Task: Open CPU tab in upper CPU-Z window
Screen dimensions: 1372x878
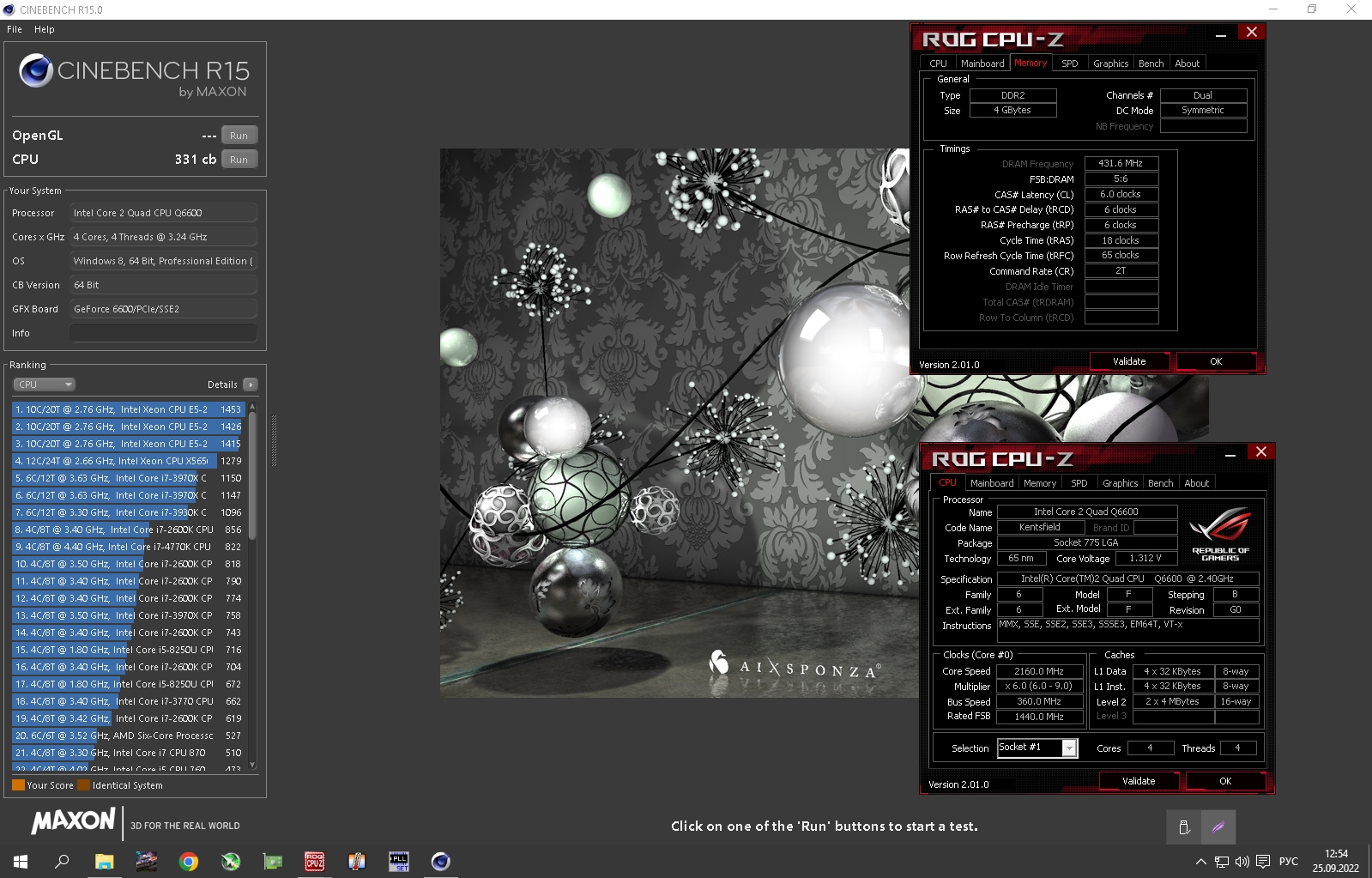Action: pyautogui.click(x=938, y=64)
